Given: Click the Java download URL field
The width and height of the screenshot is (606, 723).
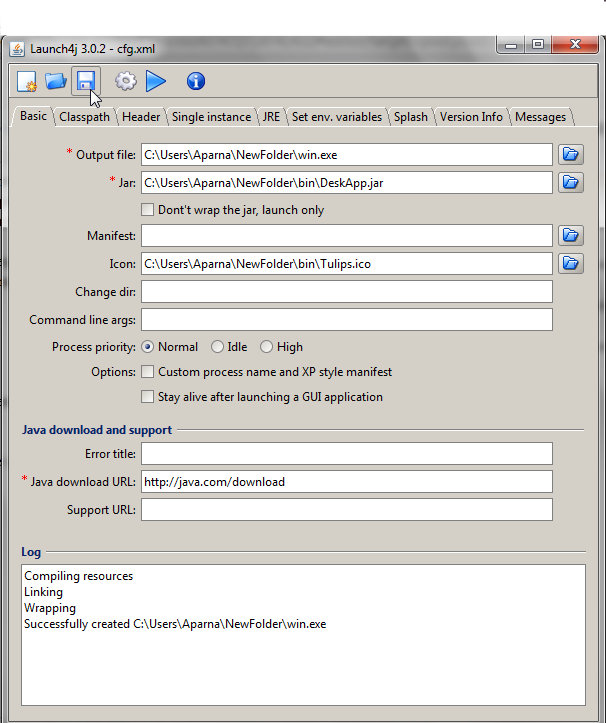Looking at the screenshot, I should (347, 482).
